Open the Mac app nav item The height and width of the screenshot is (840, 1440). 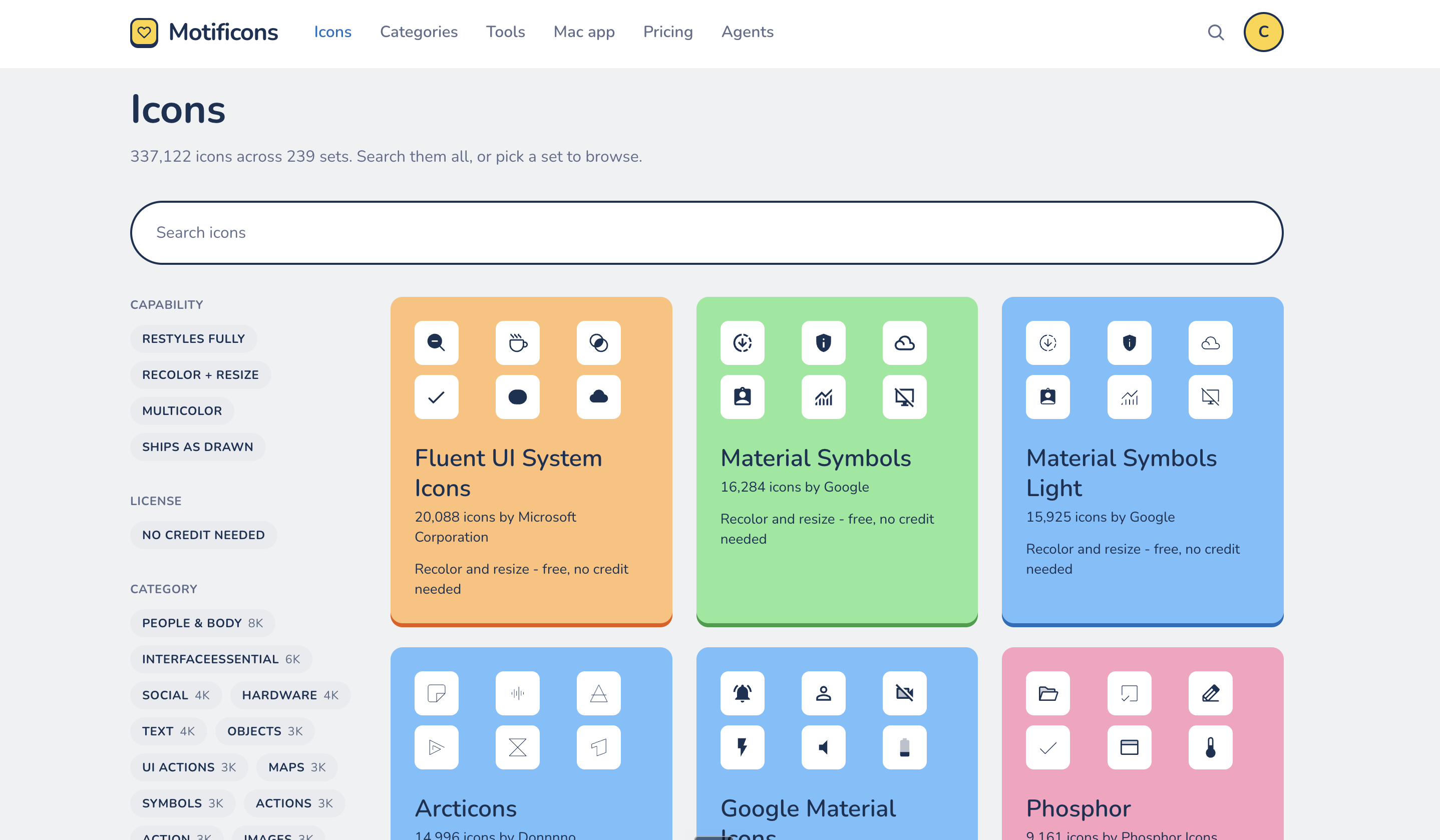point(584,32)
